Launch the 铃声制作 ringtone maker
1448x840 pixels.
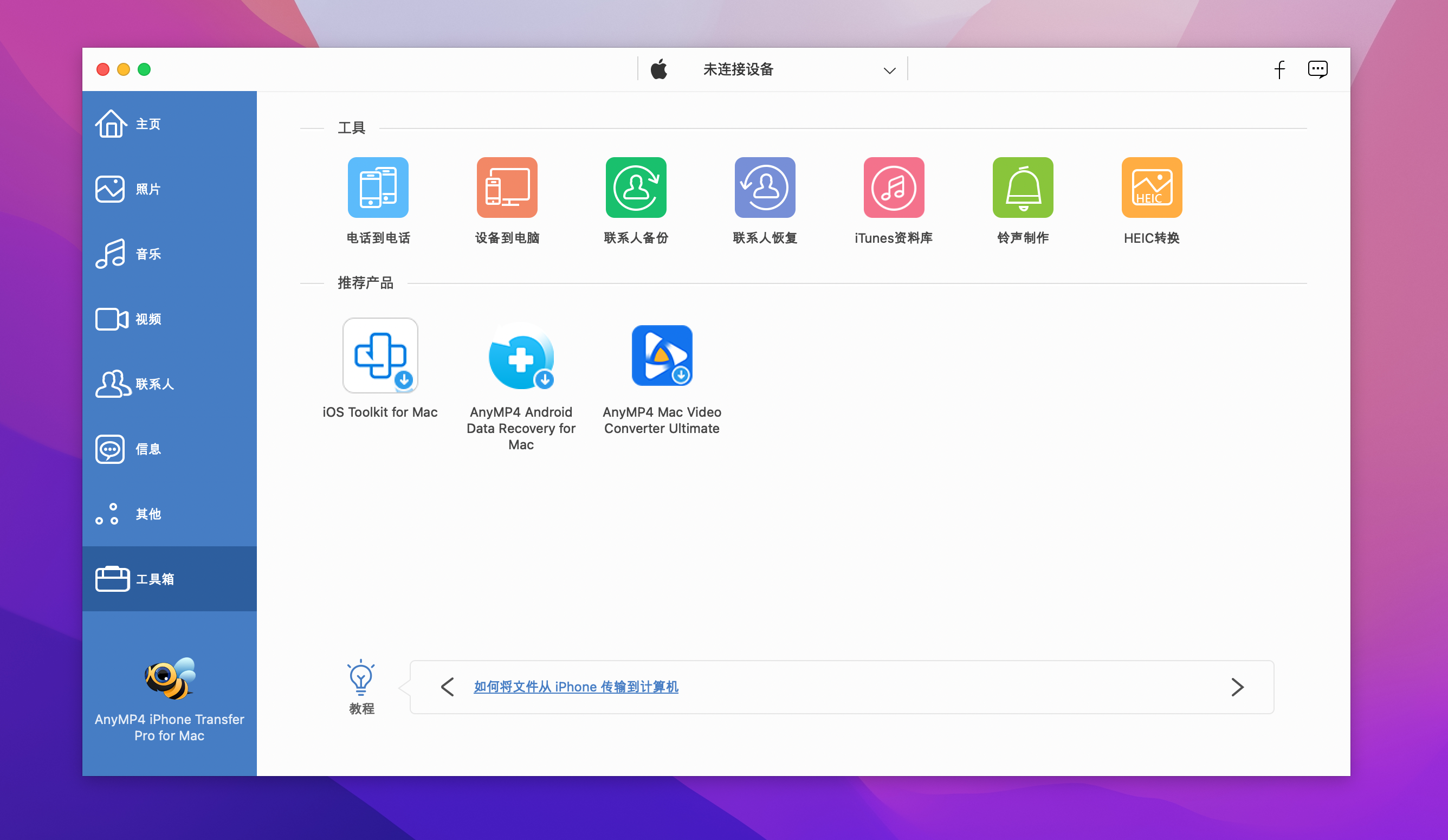coord(1023,188)
